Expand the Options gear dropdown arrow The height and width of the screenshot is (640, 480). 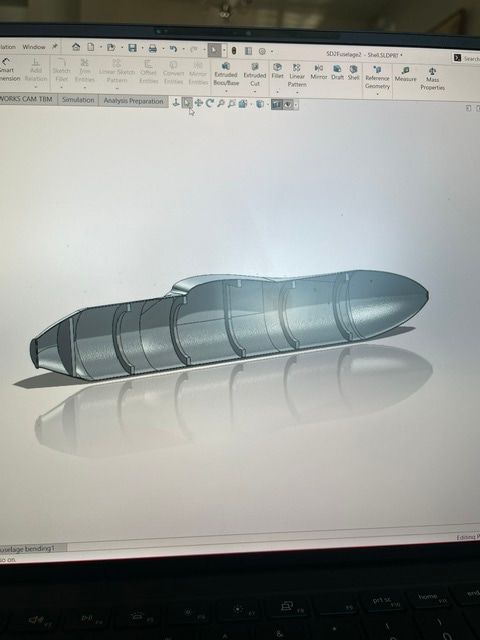pos(272,51)
